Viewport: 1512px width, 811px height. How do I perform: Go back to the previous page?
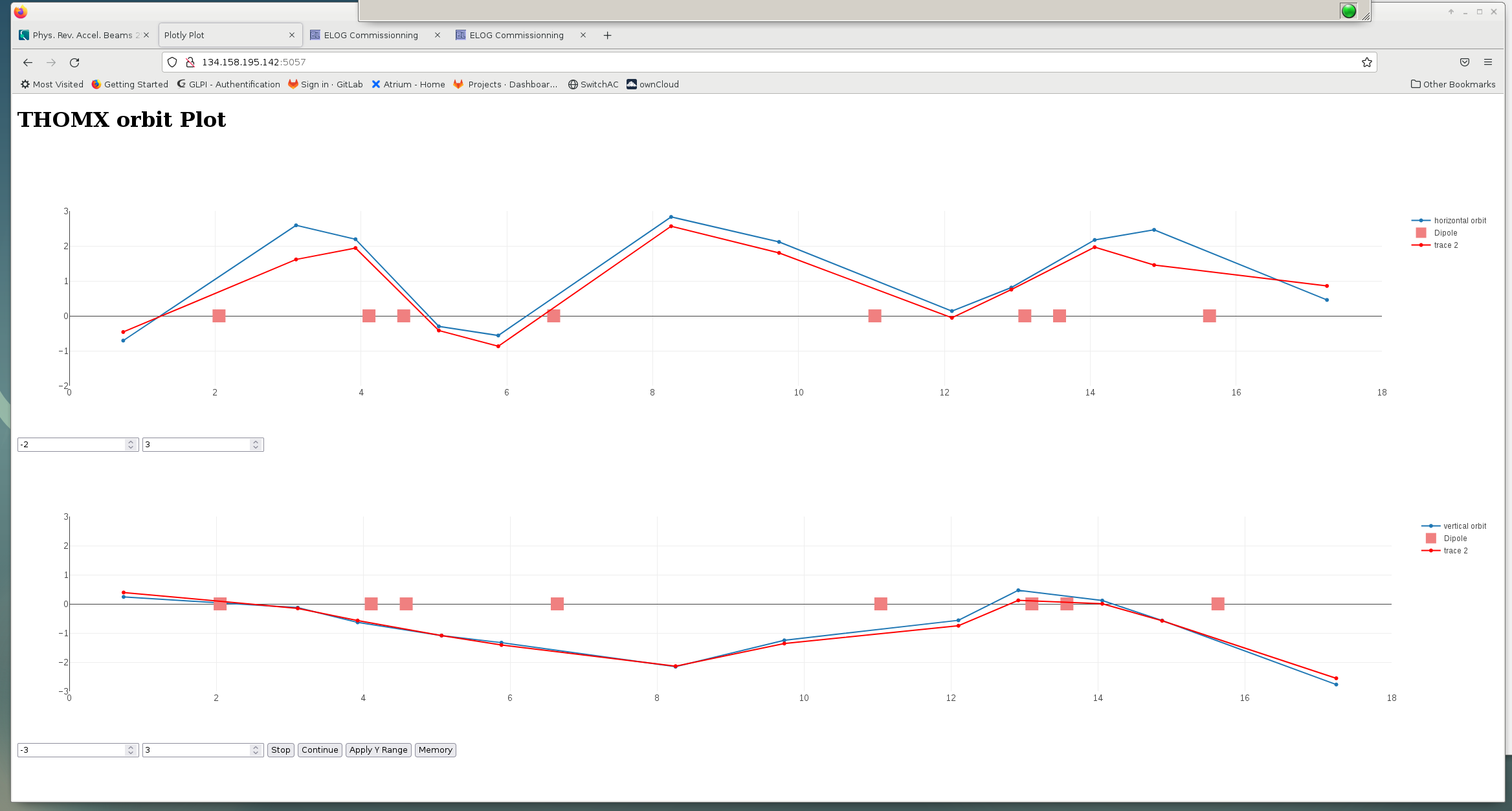28,62
